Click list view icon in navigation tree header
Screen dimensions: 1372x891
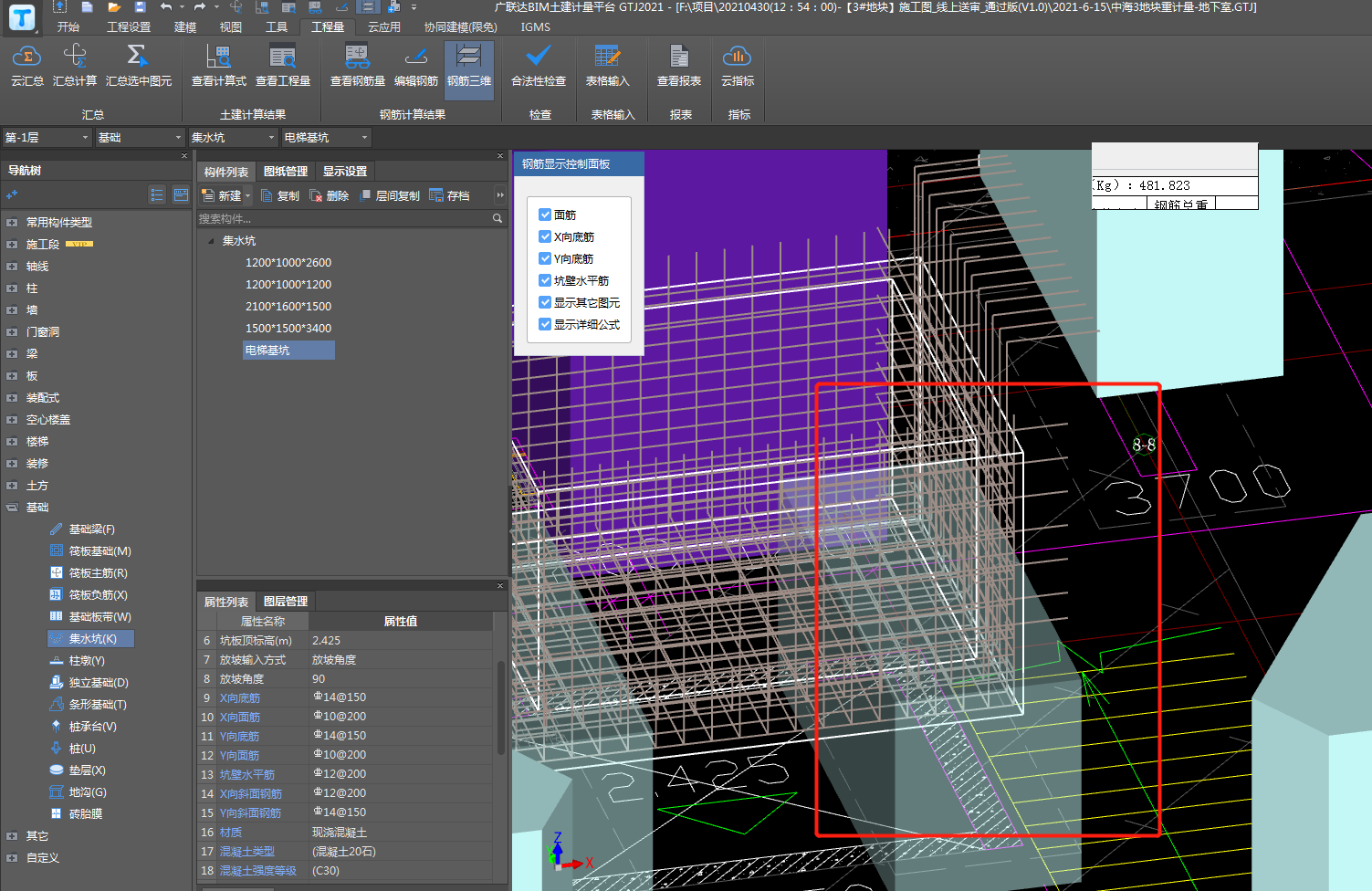(157, 194)
